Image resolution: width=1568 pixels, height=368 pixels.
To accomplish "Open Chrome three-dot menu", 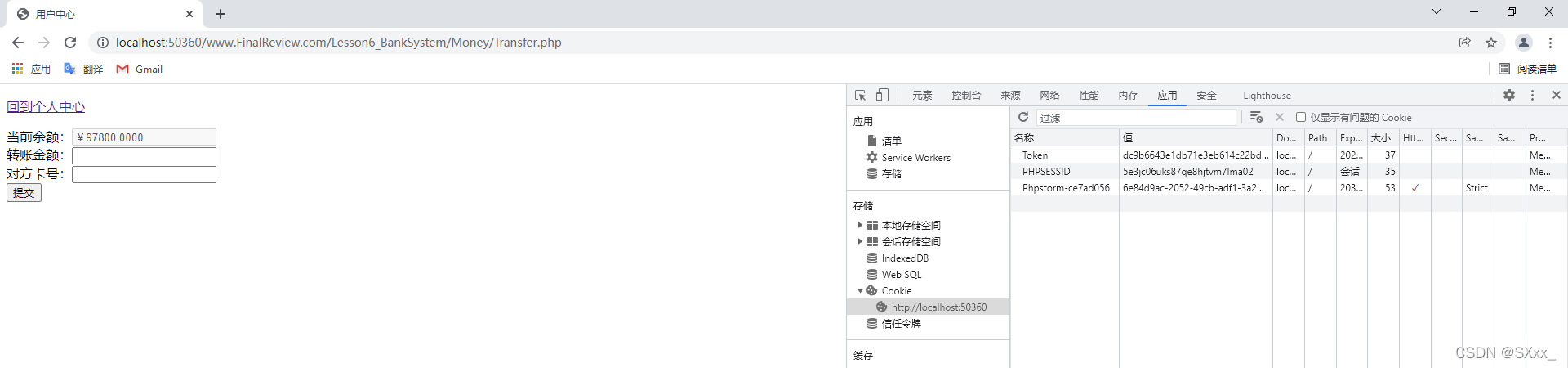I will click(1550, 43).
